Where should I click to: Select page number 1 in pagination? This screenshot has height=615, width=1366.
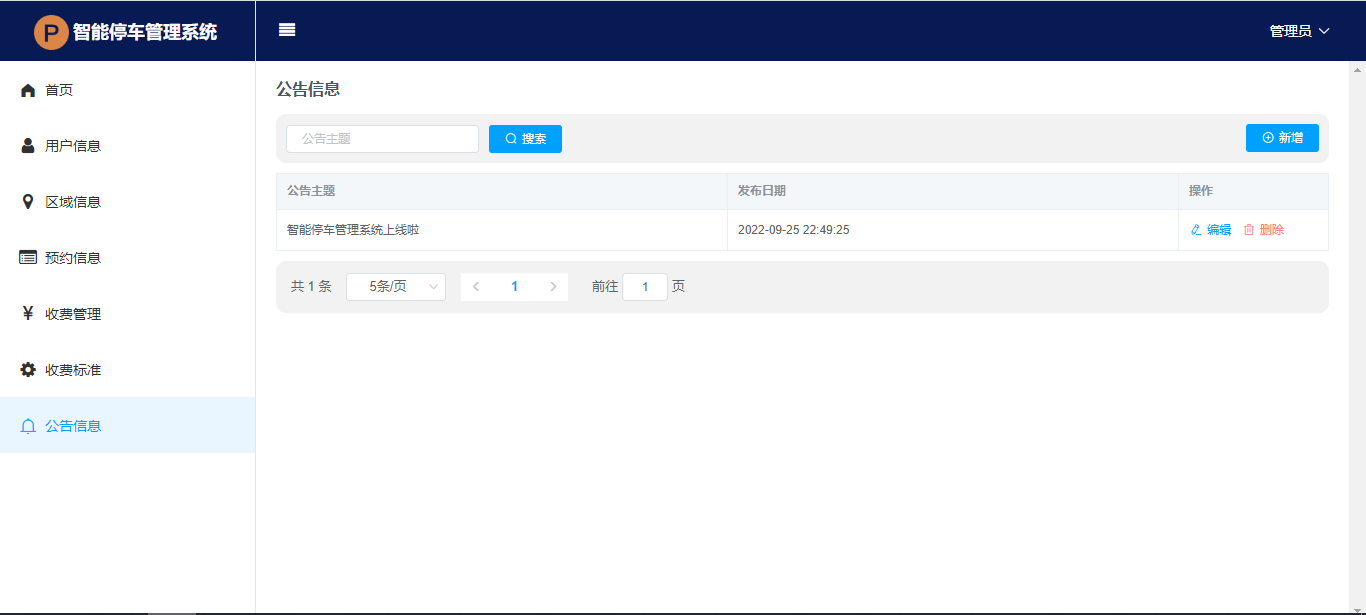(x=515, y=287)
